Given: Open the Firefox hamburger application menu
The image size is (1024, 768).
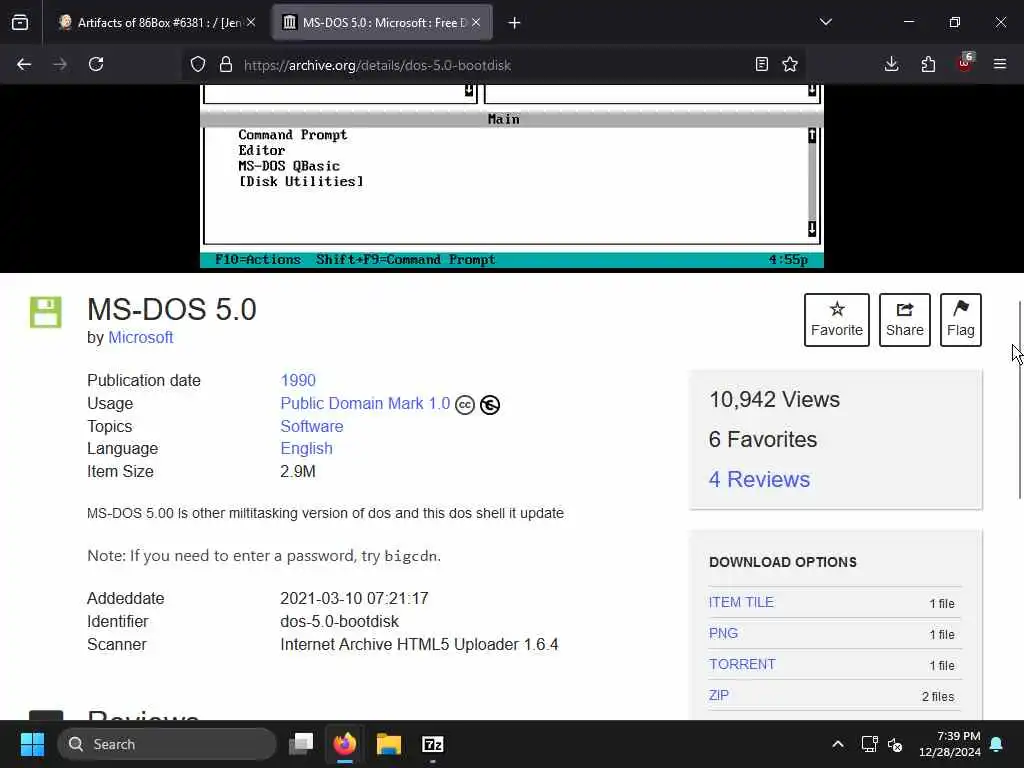Looking at the screenshot, I should point(1000,64).
